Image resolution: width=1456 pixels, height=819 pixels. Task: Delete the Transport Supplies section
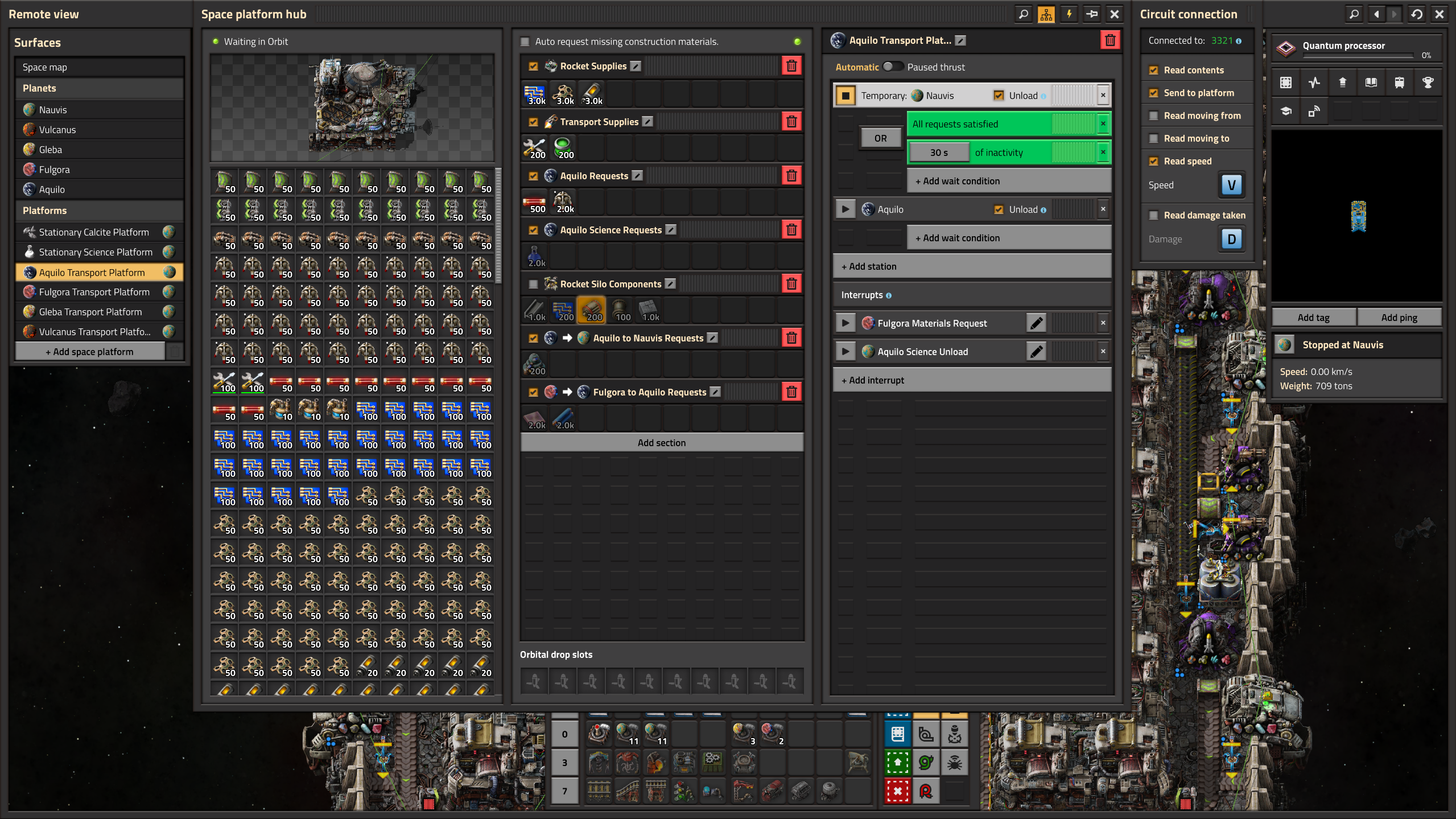[x=791, y=121]
